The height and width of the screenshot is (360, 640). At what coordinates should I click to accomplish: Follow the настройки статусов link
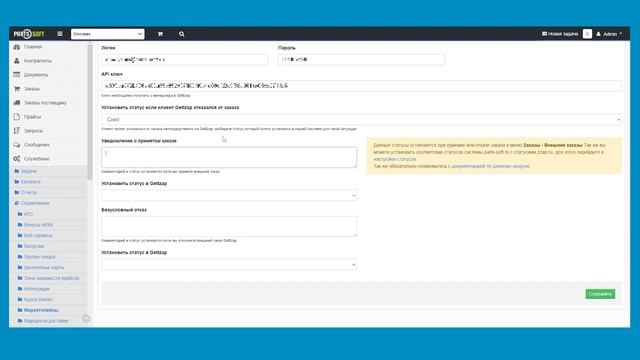(x=395, y=159)
